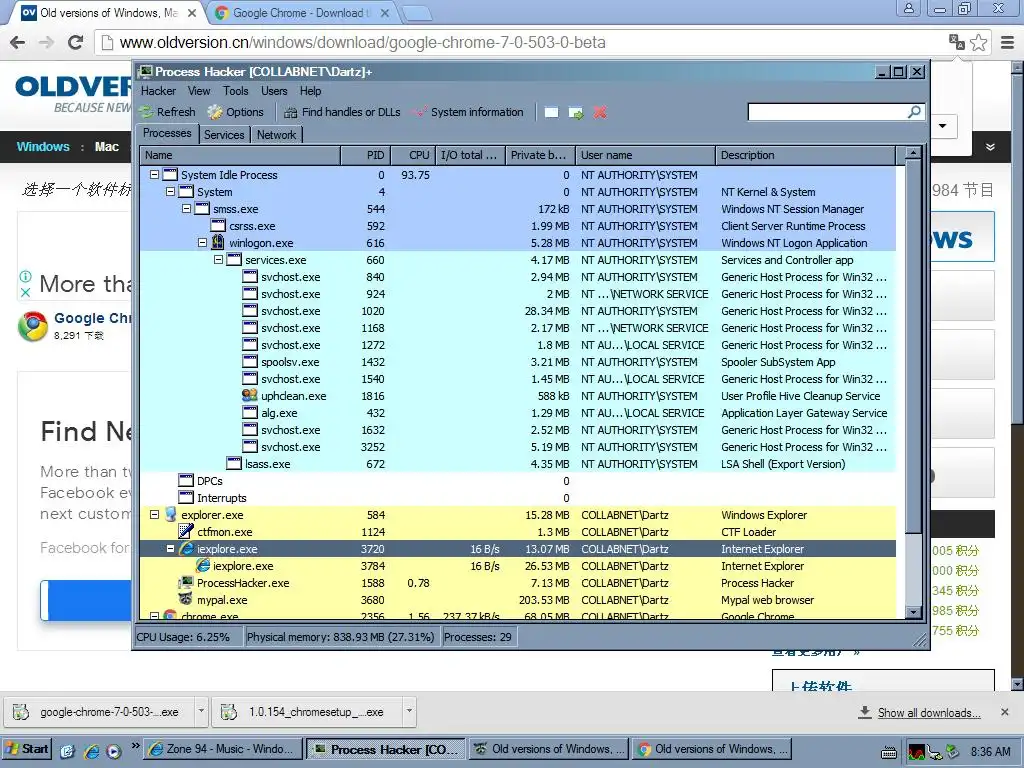Click the red X kill window icon
Screen dimensions: 1024x768
(600, 112)
